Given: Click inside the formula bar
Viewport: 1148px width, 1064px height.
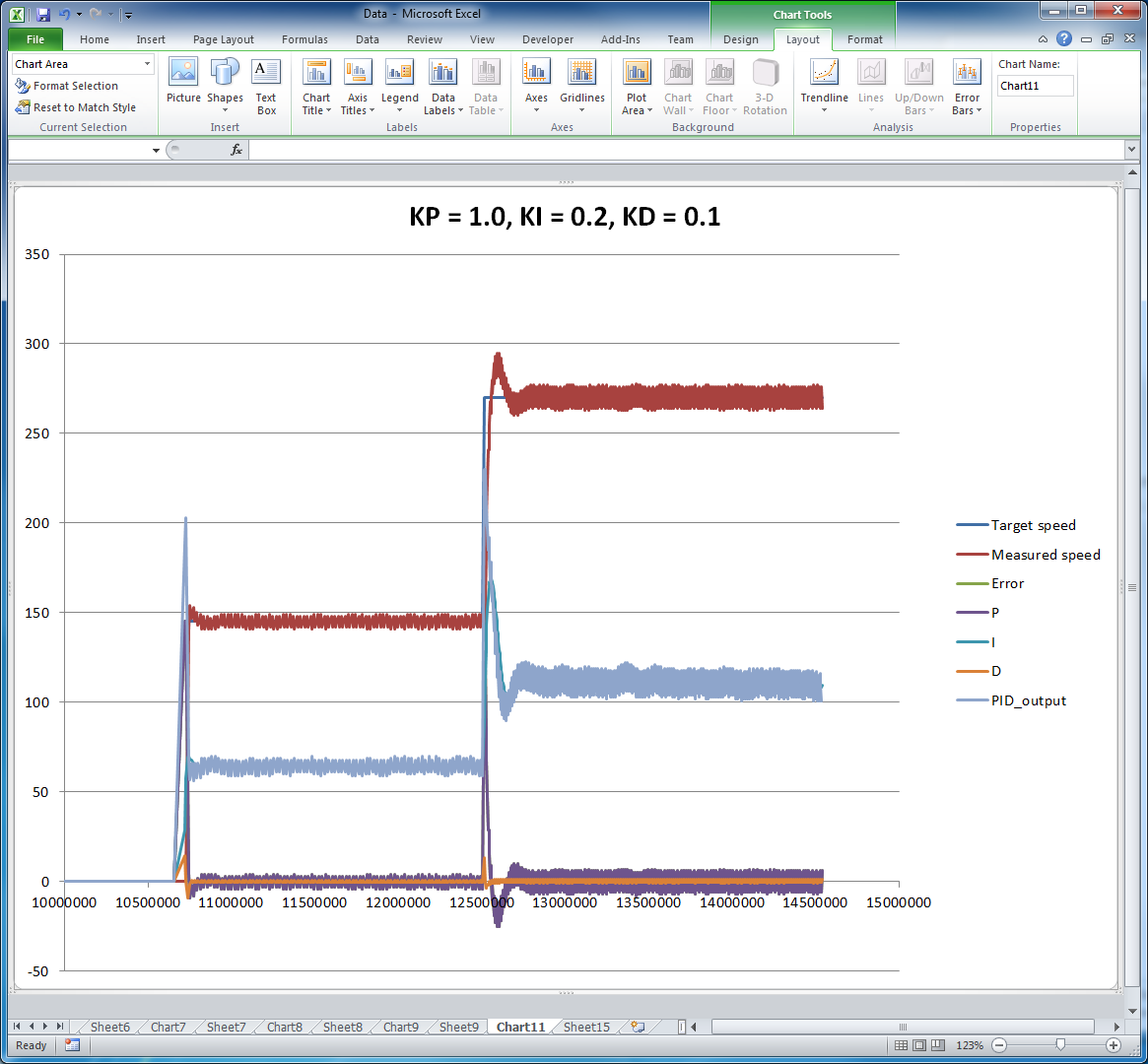Looking at the screenshot, I should point(687,150).
